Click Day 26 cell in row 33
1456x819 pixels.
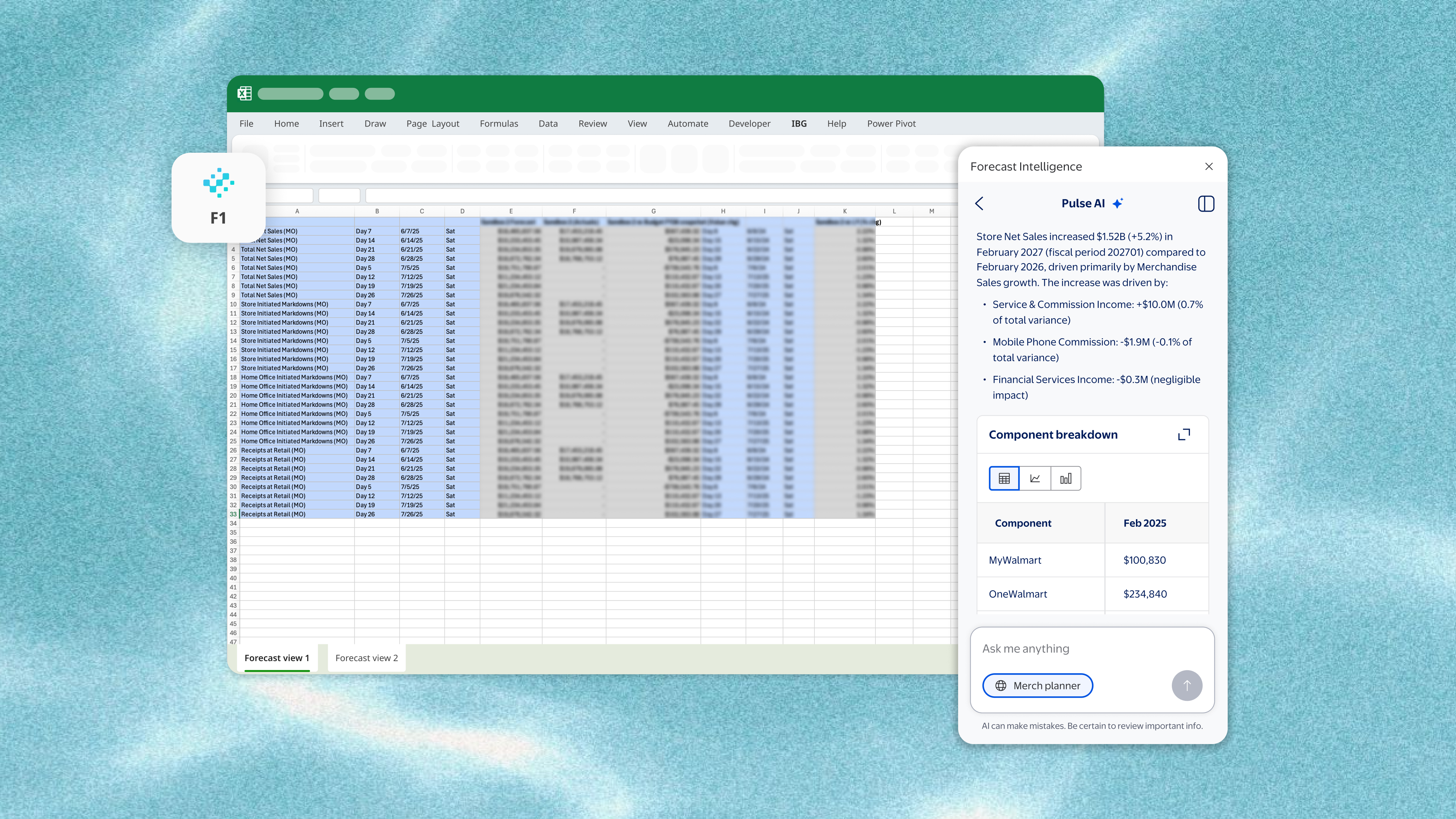click(377, 514)
